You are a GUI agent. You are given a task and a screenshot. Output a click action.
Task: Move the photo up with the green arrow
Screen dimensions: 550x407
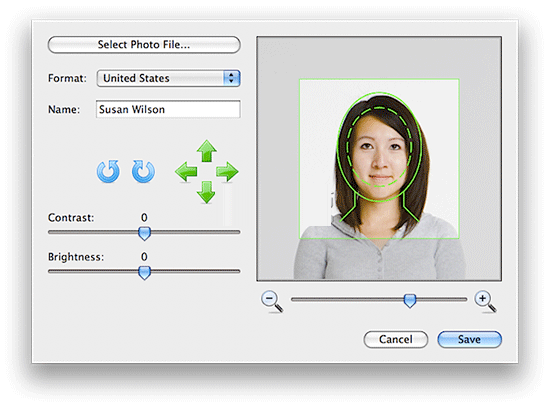tap(207, 151)
